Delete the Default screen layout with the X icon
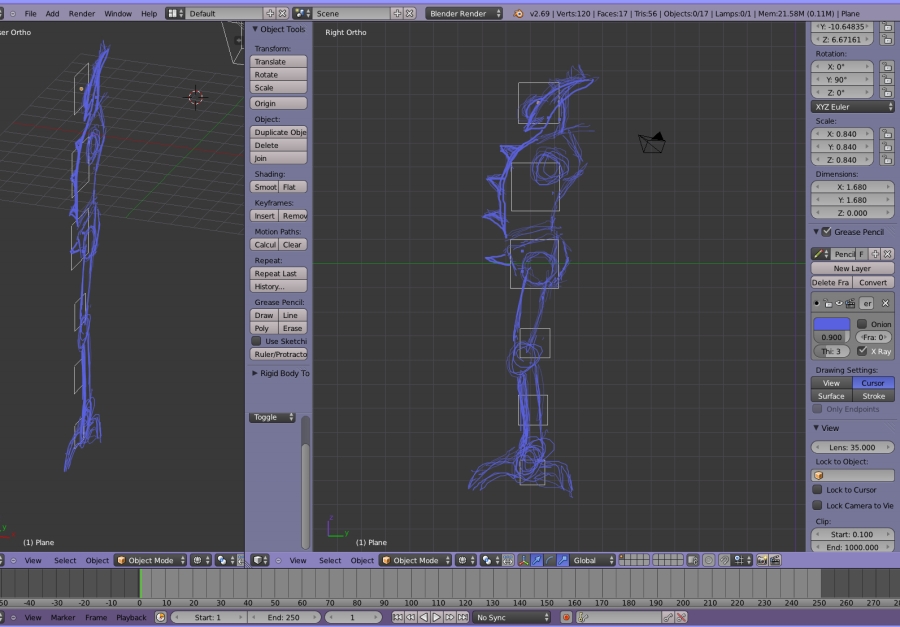Image resolution: width=900 pixels, height=627 pixels. point(282,13)
